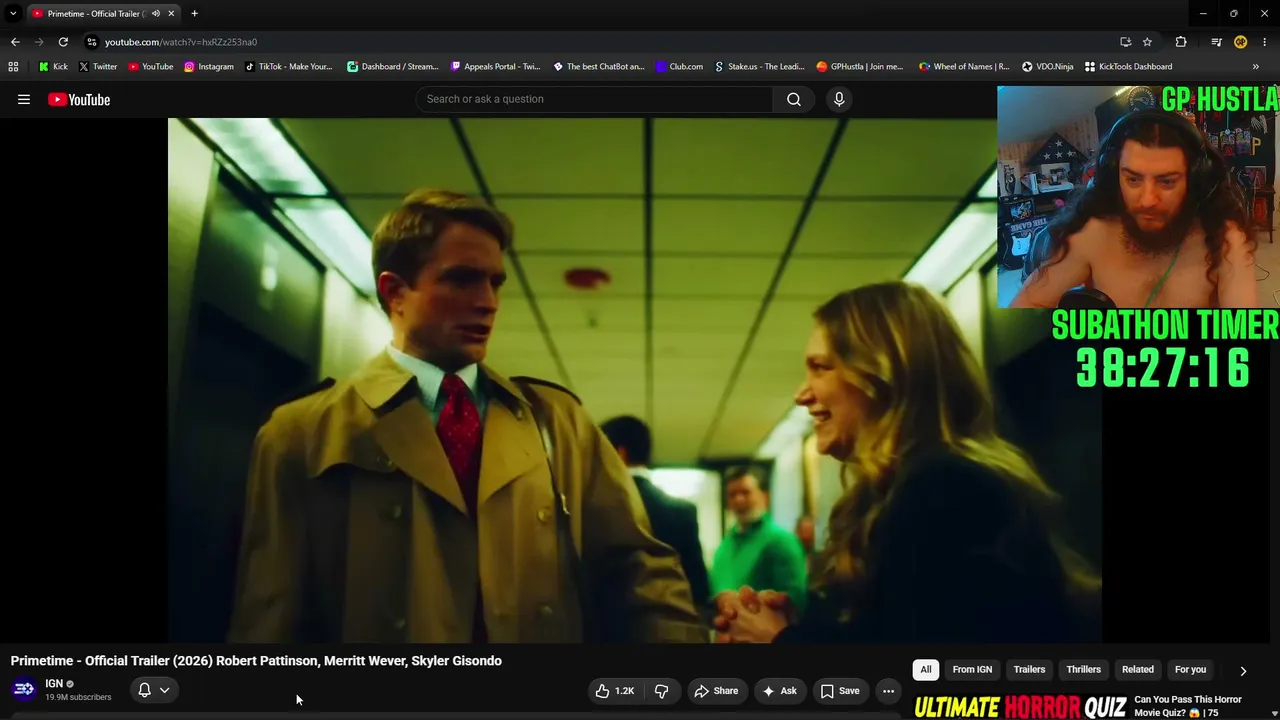Viewport: 1280px width, 720px height.
Task: Open the Stake.us bookmark
Action: [x=759, y=67]
